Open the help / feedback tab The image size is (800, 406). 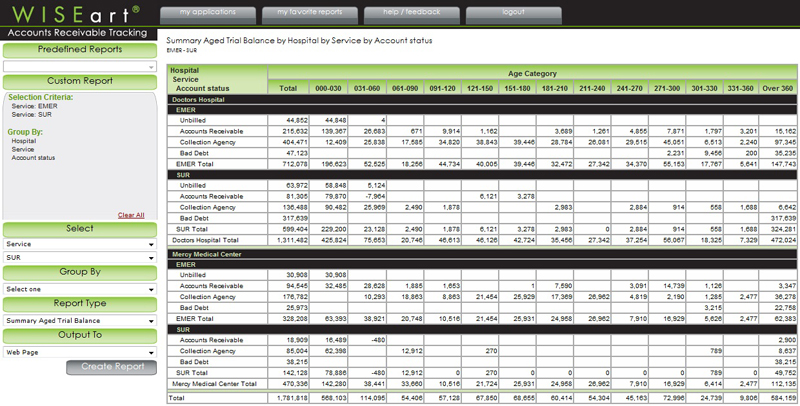pyautogui.click(x=411, y=15)
